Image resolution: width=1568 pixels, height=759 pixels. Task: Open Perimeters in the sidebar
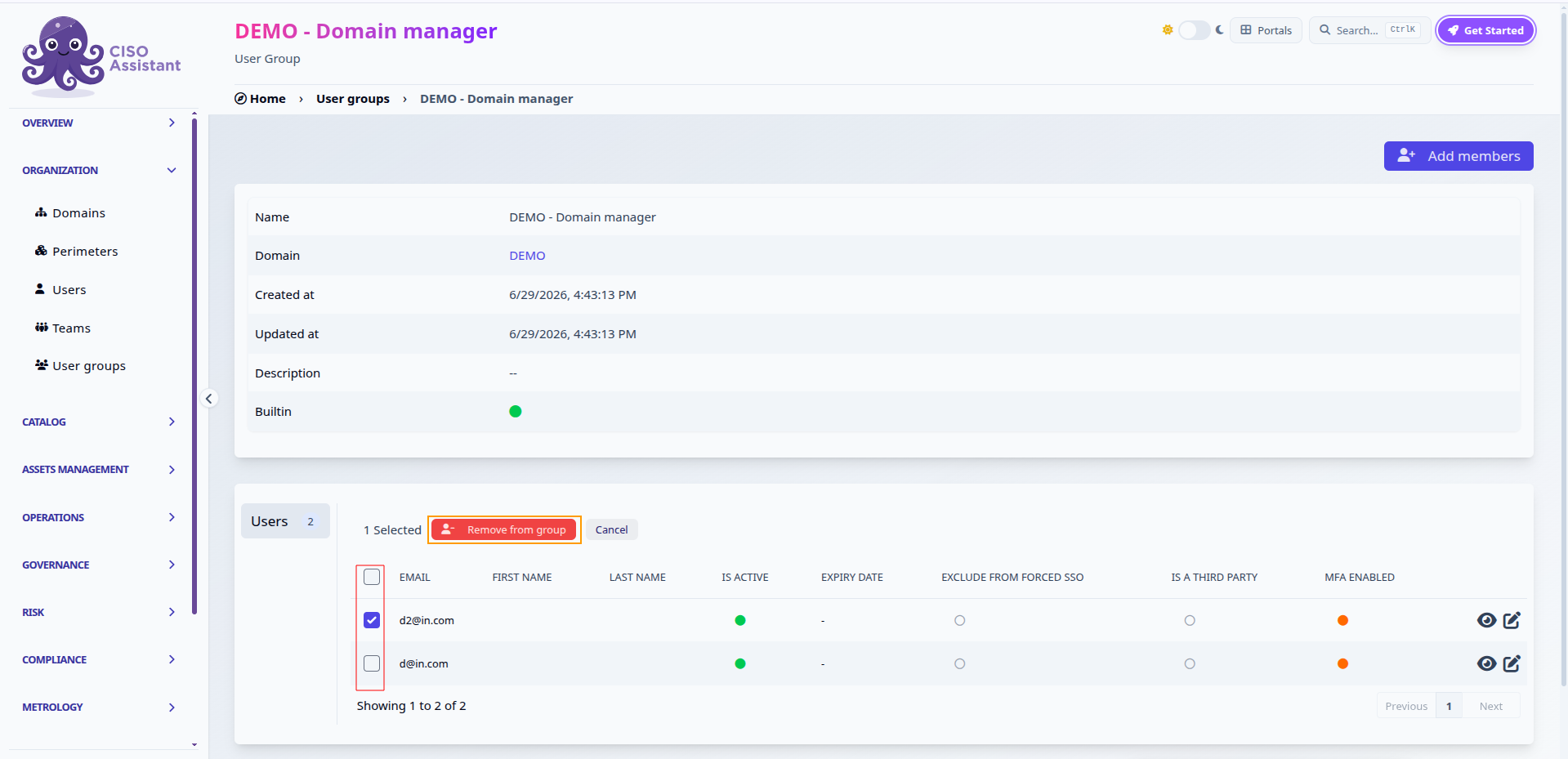77,251
